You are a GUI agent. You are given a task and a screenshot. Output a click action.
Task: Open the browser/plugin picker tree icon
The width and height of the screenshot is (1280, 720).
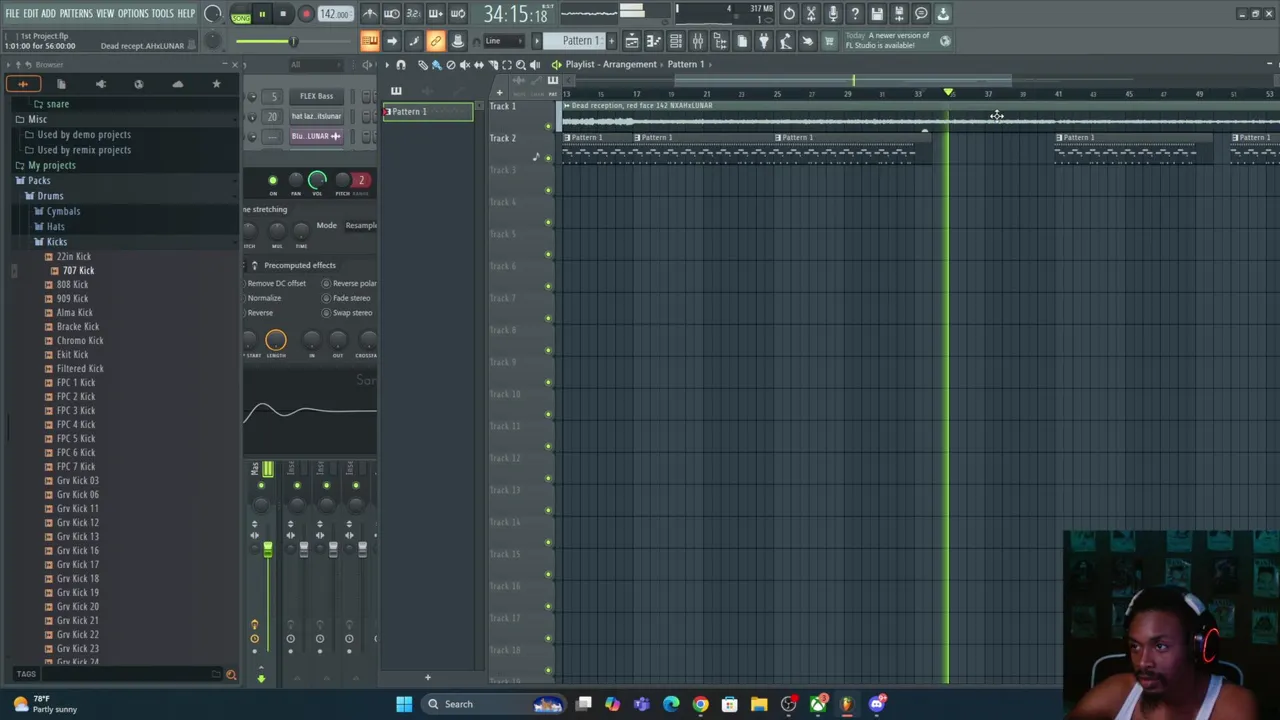720,41
